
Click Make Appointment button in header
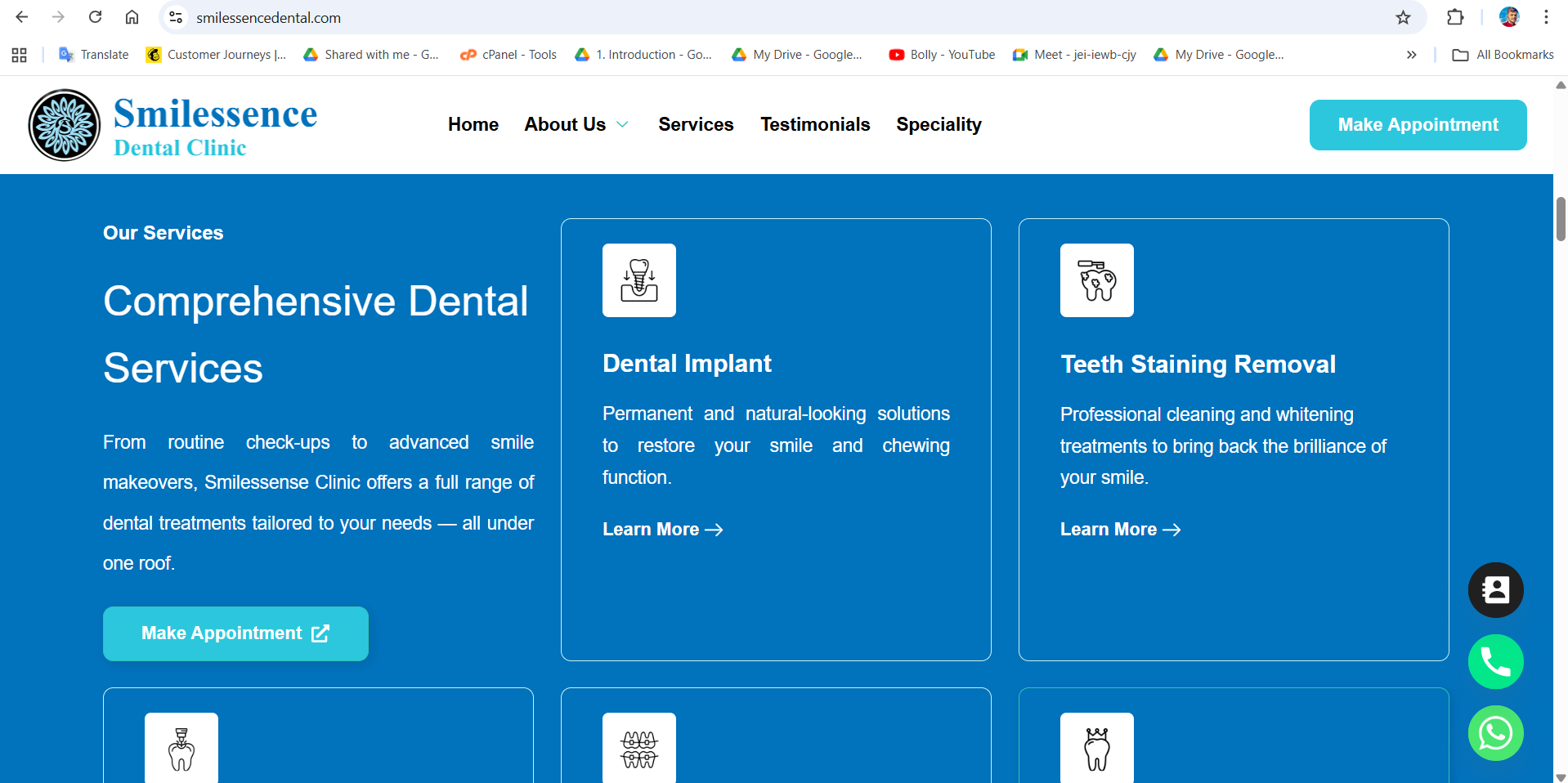point(1418,125)
